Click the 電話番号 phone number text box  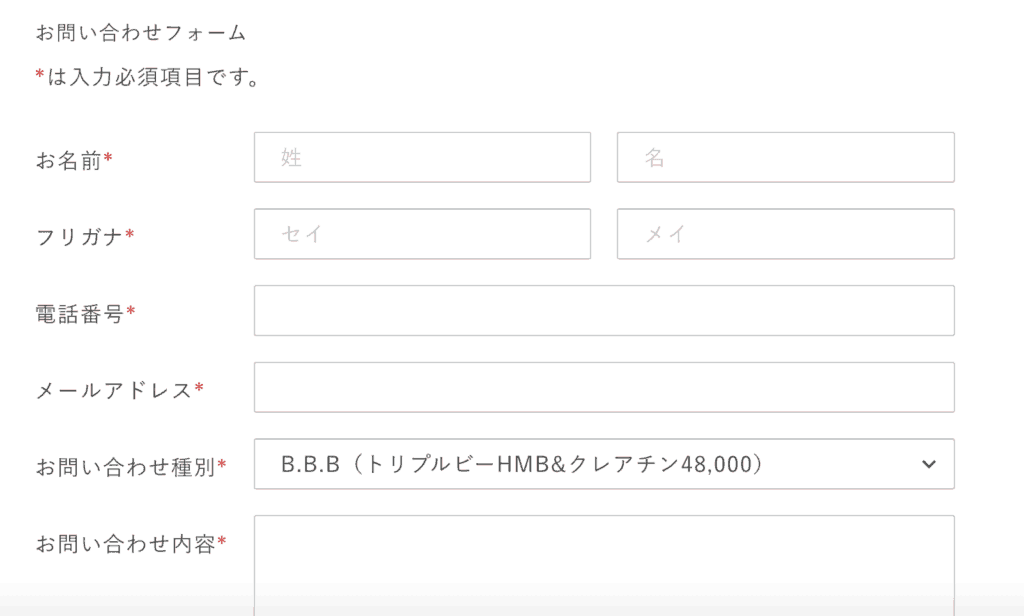point(604,311)
